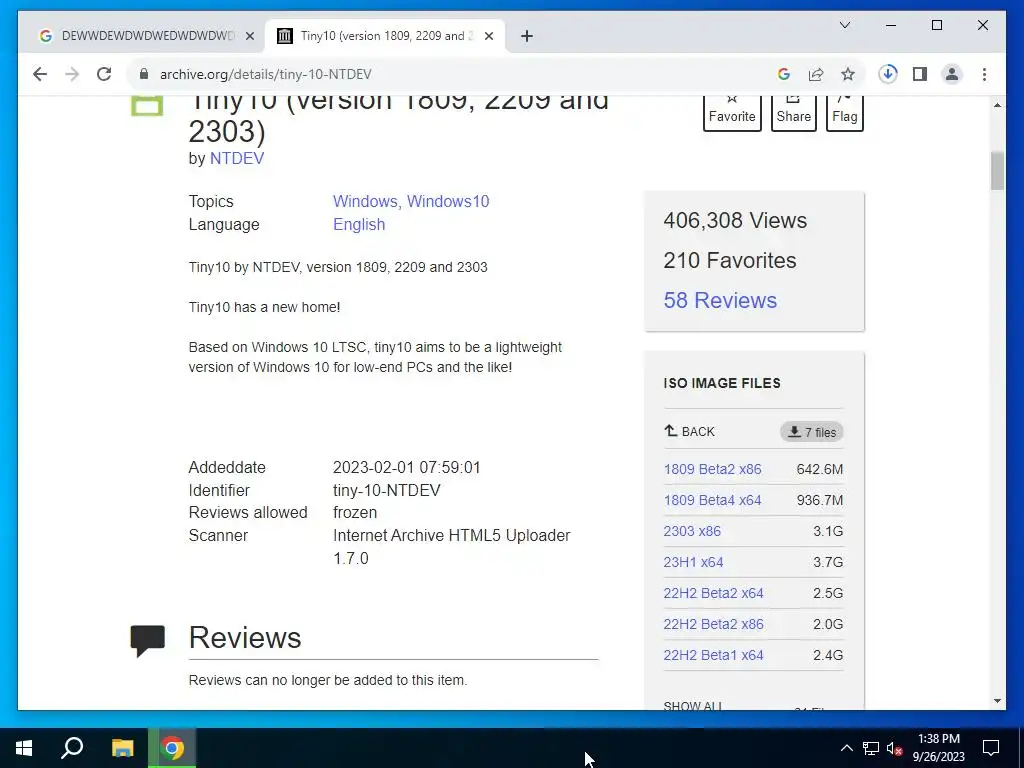
Task: Click the address bar URL
Action: [x=266, y=74]
